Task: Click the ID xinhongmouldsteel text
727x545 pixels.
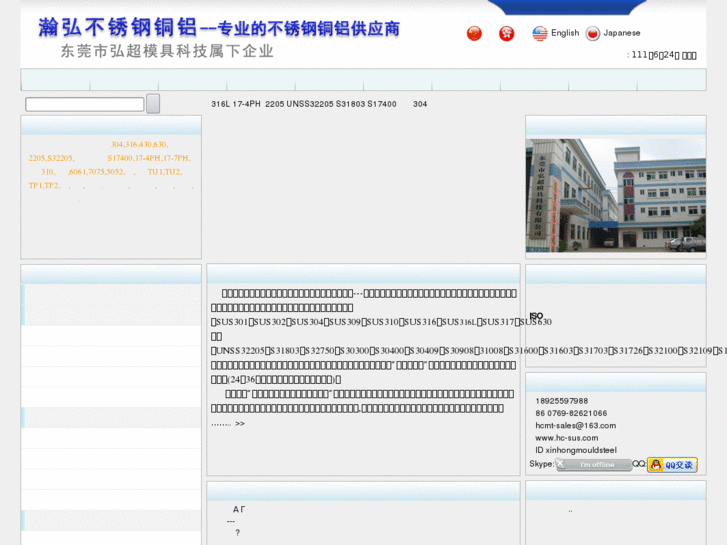Action: coord(576,450)
